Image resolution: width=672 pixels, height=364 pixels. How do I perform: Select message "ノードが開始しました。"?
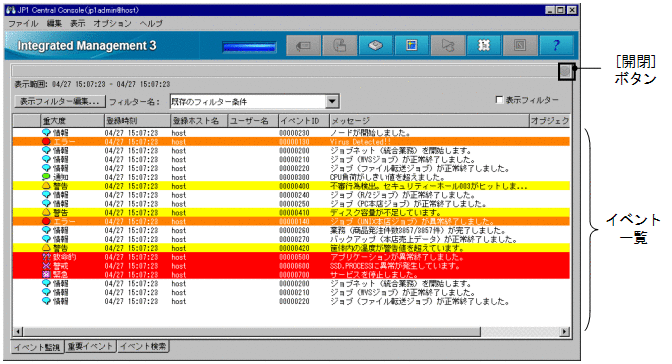point(370,133)
